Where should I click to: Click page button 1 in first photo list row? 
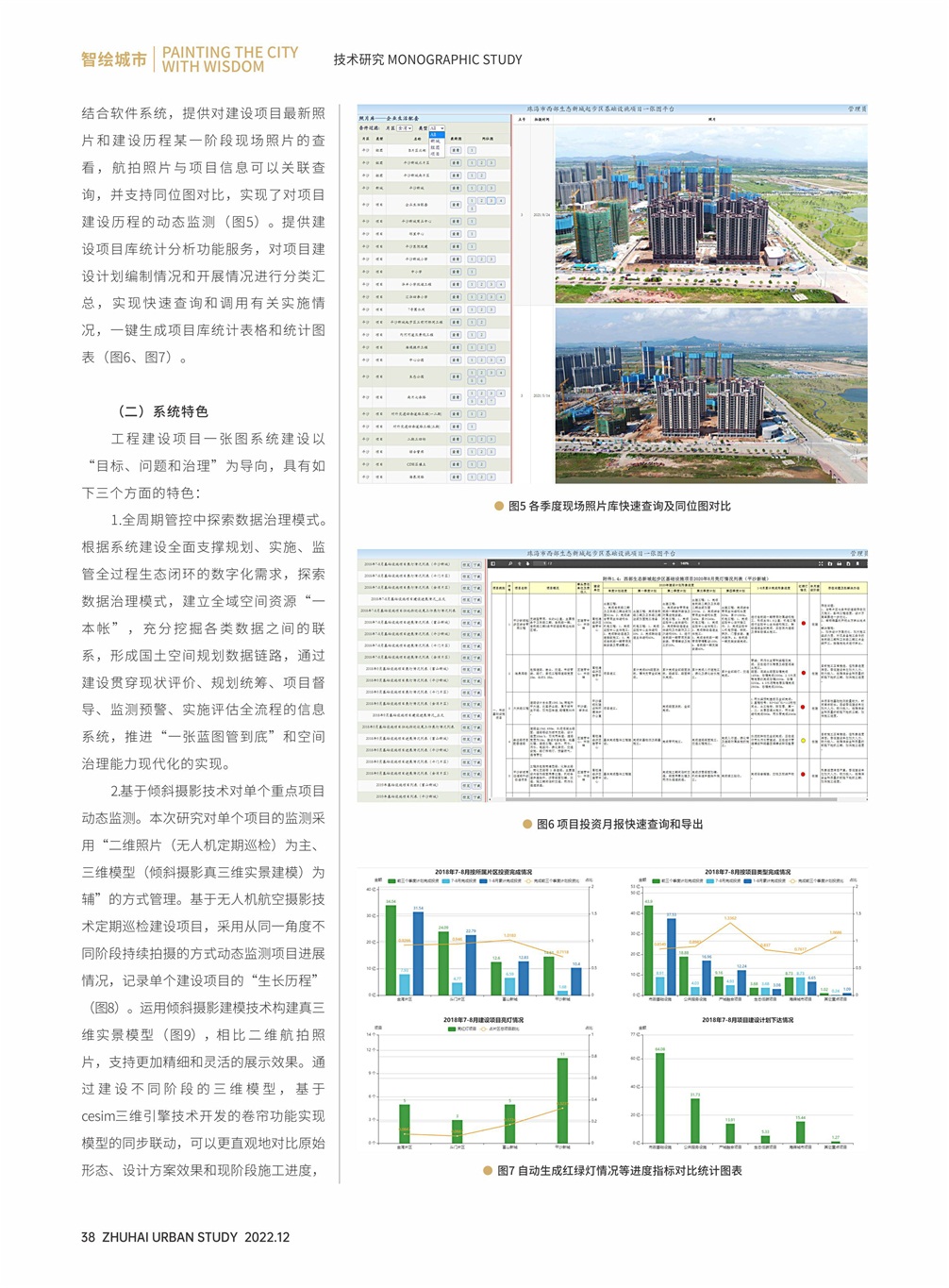pos(472,150)
